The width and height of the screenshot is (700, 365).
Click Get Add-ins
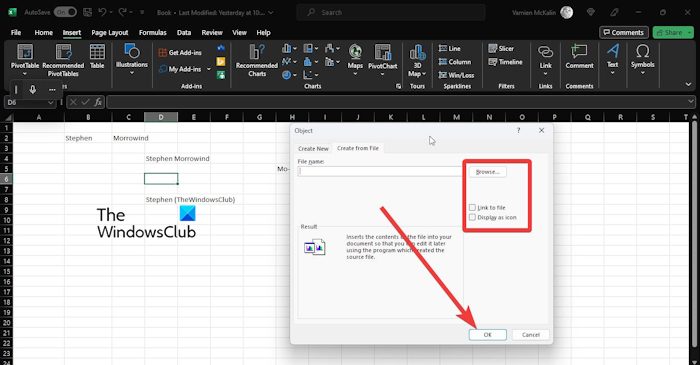coord(180,53)
